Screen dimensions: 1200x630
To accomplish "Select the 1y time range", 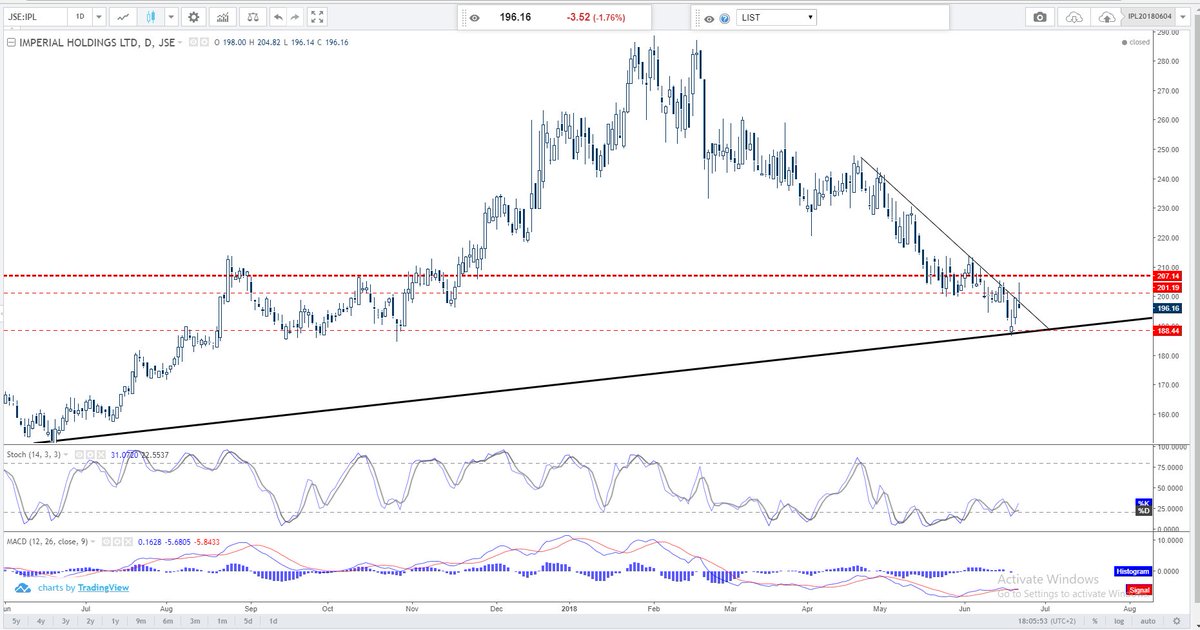I will click(117, 621).
